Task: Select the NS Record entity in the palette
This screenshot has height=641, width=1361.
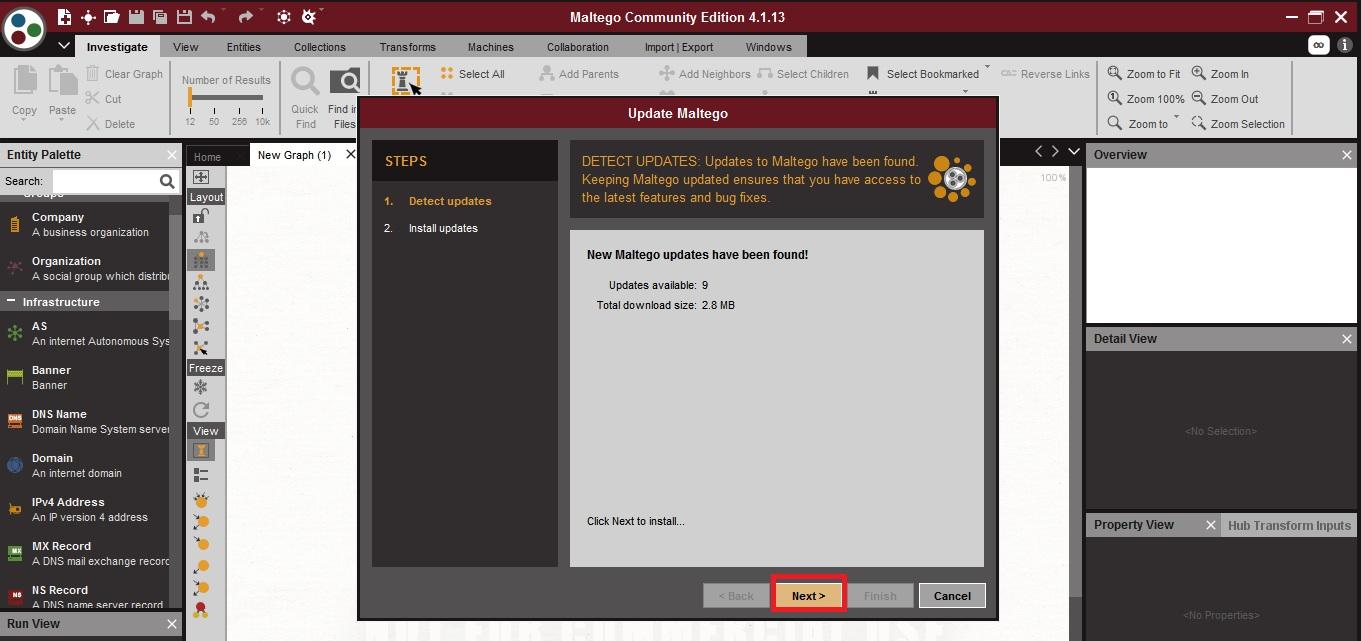Action: click(x=85, y=597)
